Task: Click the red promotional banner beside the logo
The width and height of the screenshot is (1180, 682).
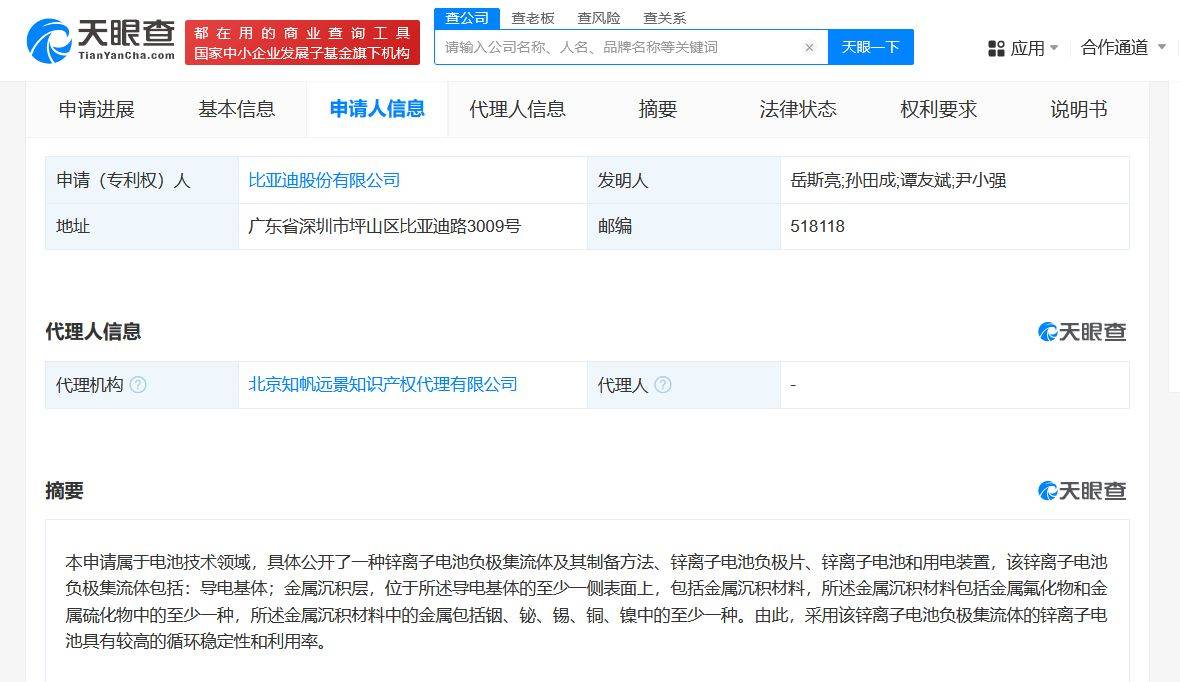Action: [x=302, y=40]
